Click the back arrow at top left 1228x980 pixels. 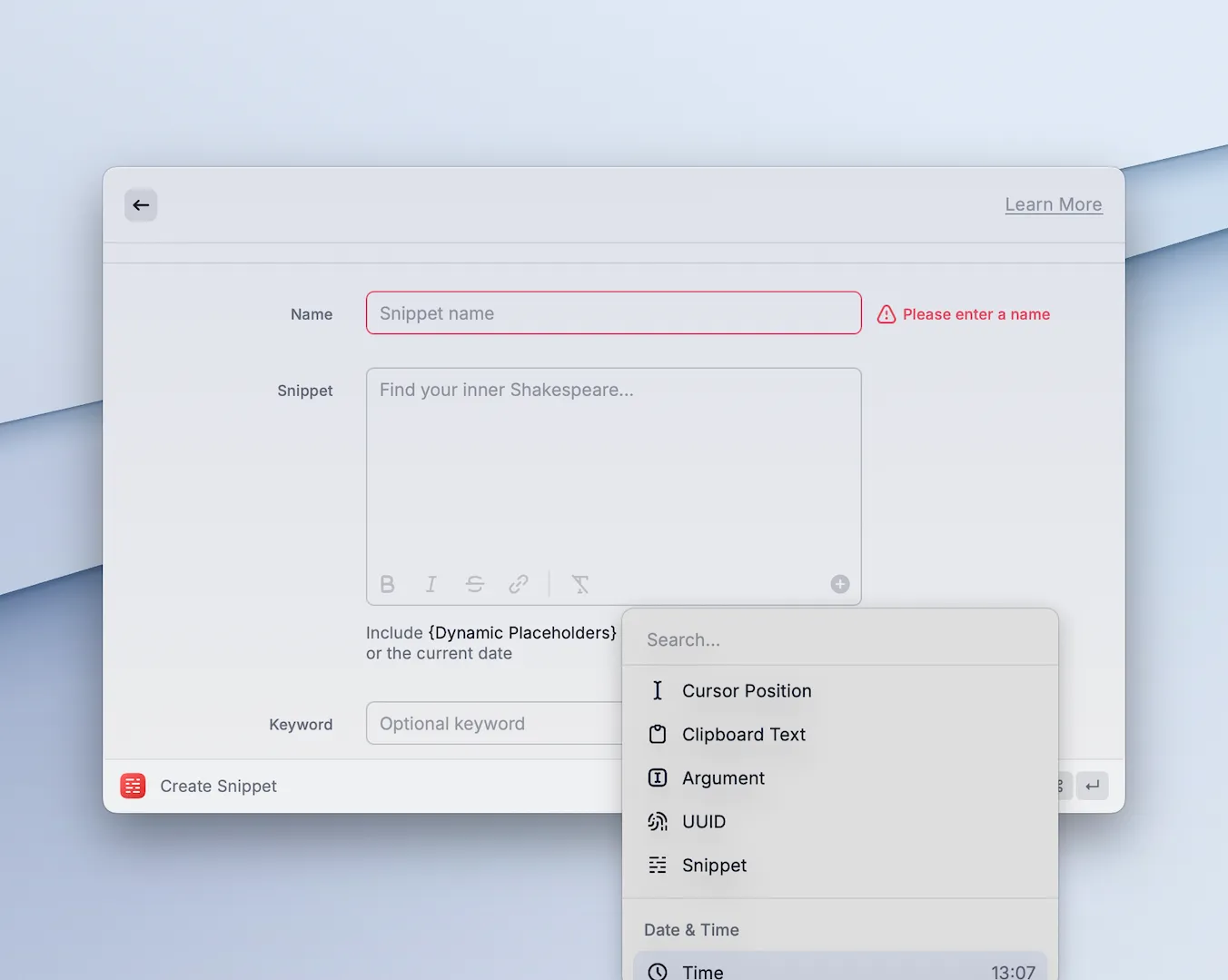(141, 205)
